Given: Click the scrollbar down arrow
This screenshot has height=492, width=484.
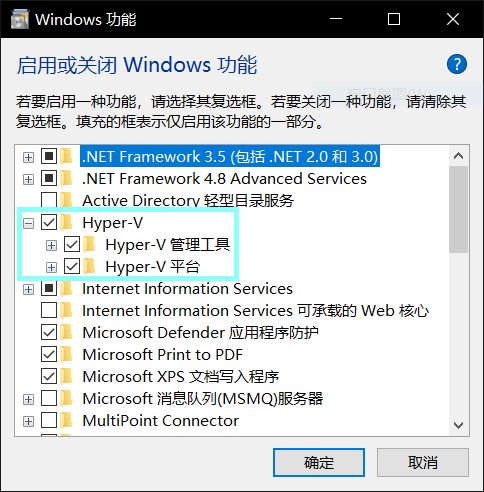Looking at the screenshot, I should click(458, 425).
